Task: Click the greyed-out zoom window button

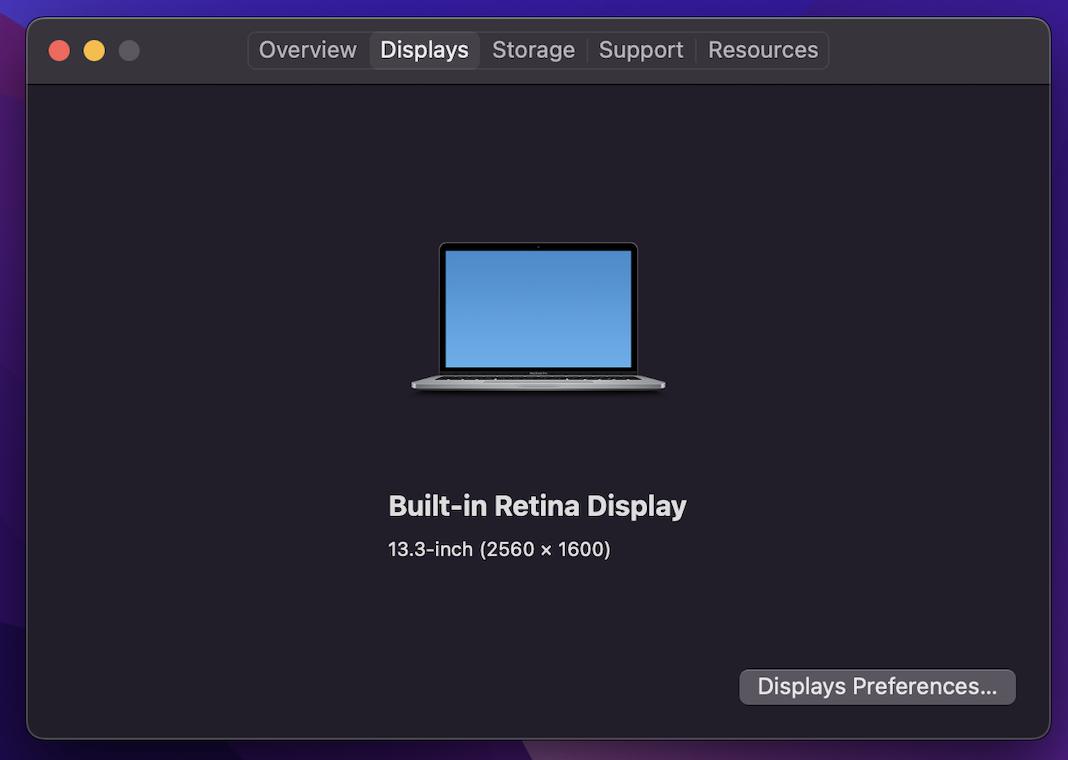Action: 129,50
